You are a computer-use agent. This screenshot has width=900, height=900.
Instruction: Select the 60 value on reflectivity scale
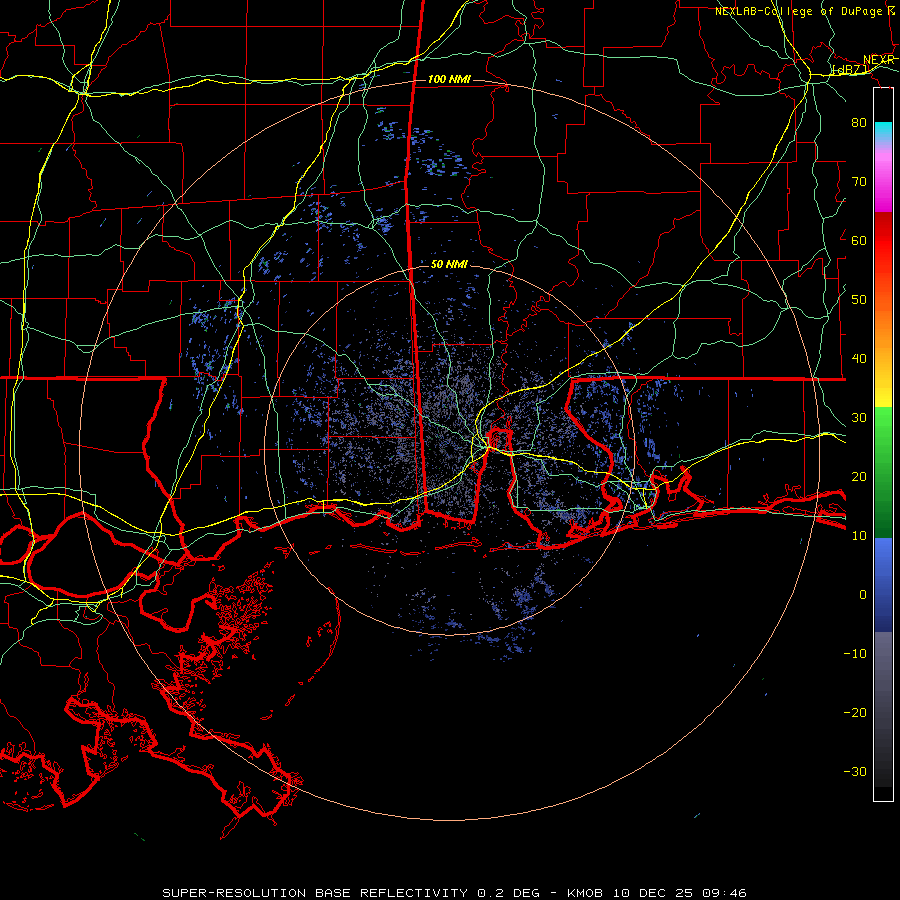(x=859, y=240)
